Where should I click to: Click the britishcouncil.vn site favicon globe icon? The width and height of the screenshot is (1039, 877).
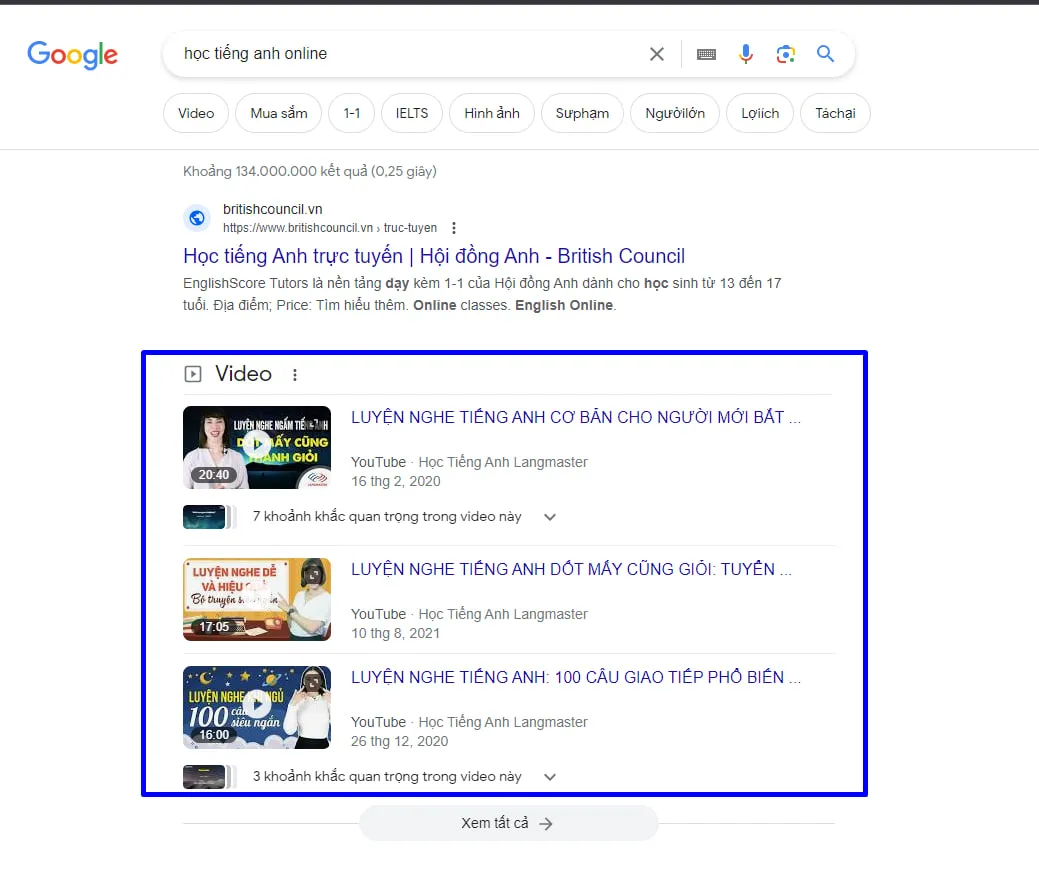pos(196,217)
